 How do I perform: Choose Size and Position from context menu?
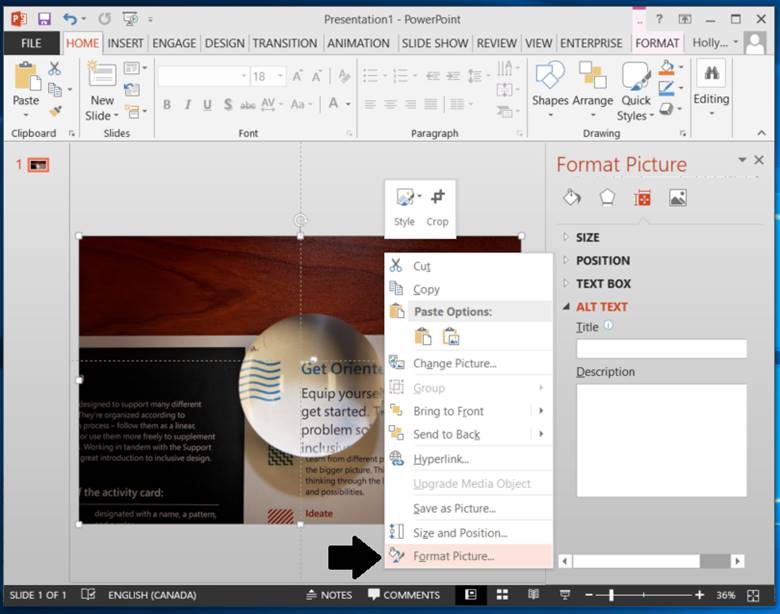click(x=469, y=533)
